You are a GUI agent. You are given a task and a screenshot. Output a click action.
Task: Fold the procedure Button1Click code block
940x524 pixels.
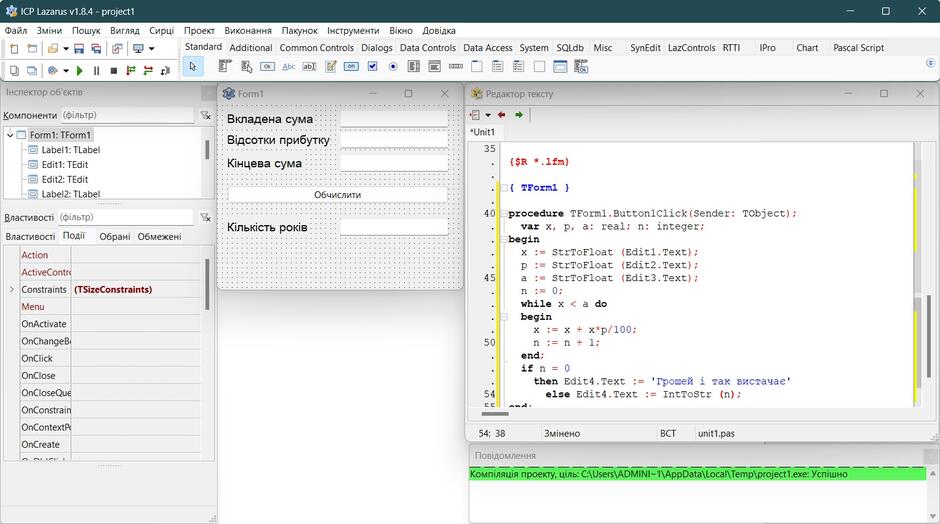(x=504, y=213)
